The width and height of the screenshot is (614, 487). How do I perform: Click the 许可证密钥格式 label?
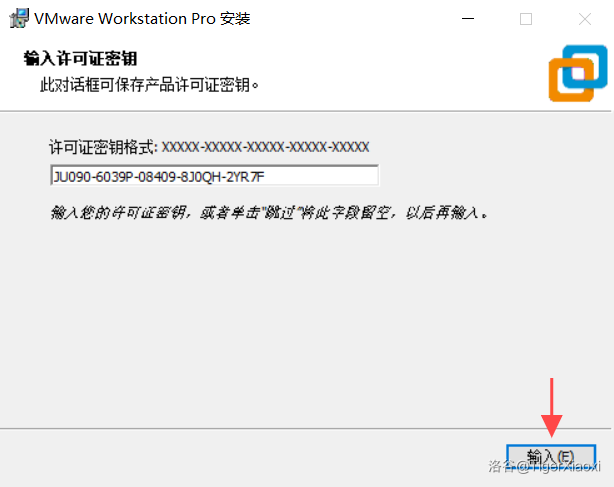[103, 147]
